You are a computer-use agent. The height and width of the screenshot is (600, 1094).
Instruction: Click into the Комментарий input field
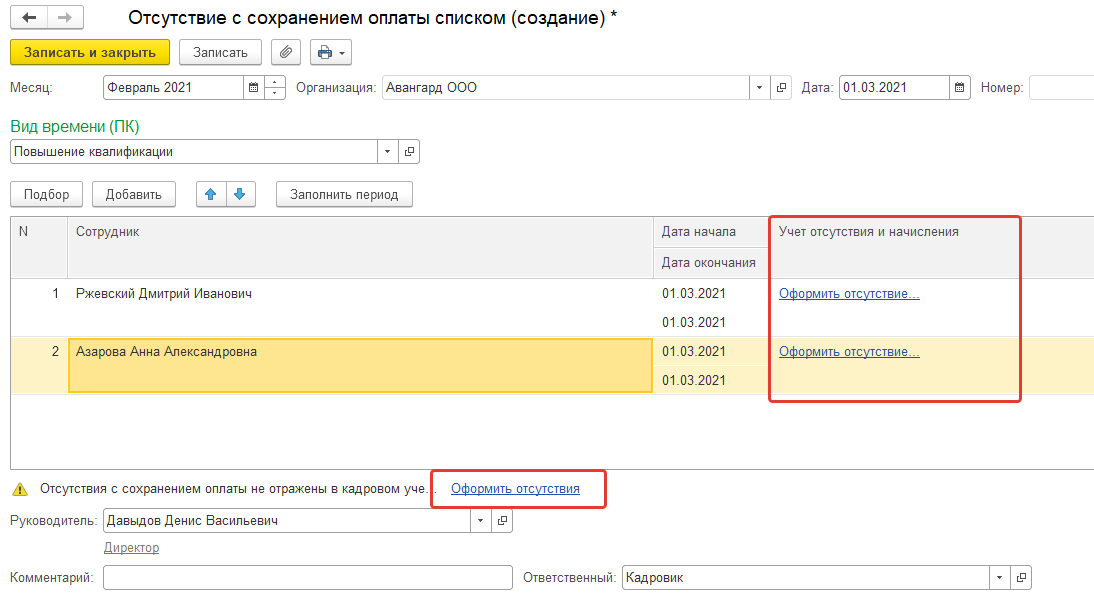click(307, 578)
